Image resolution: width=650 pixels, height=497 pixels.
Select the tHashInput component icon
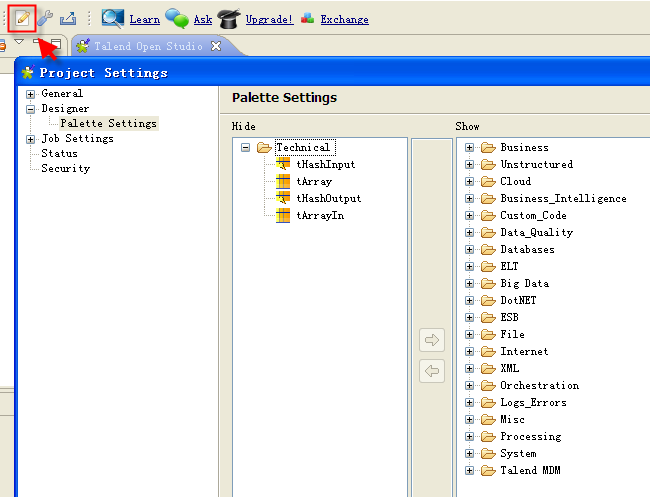pos(283,164)
